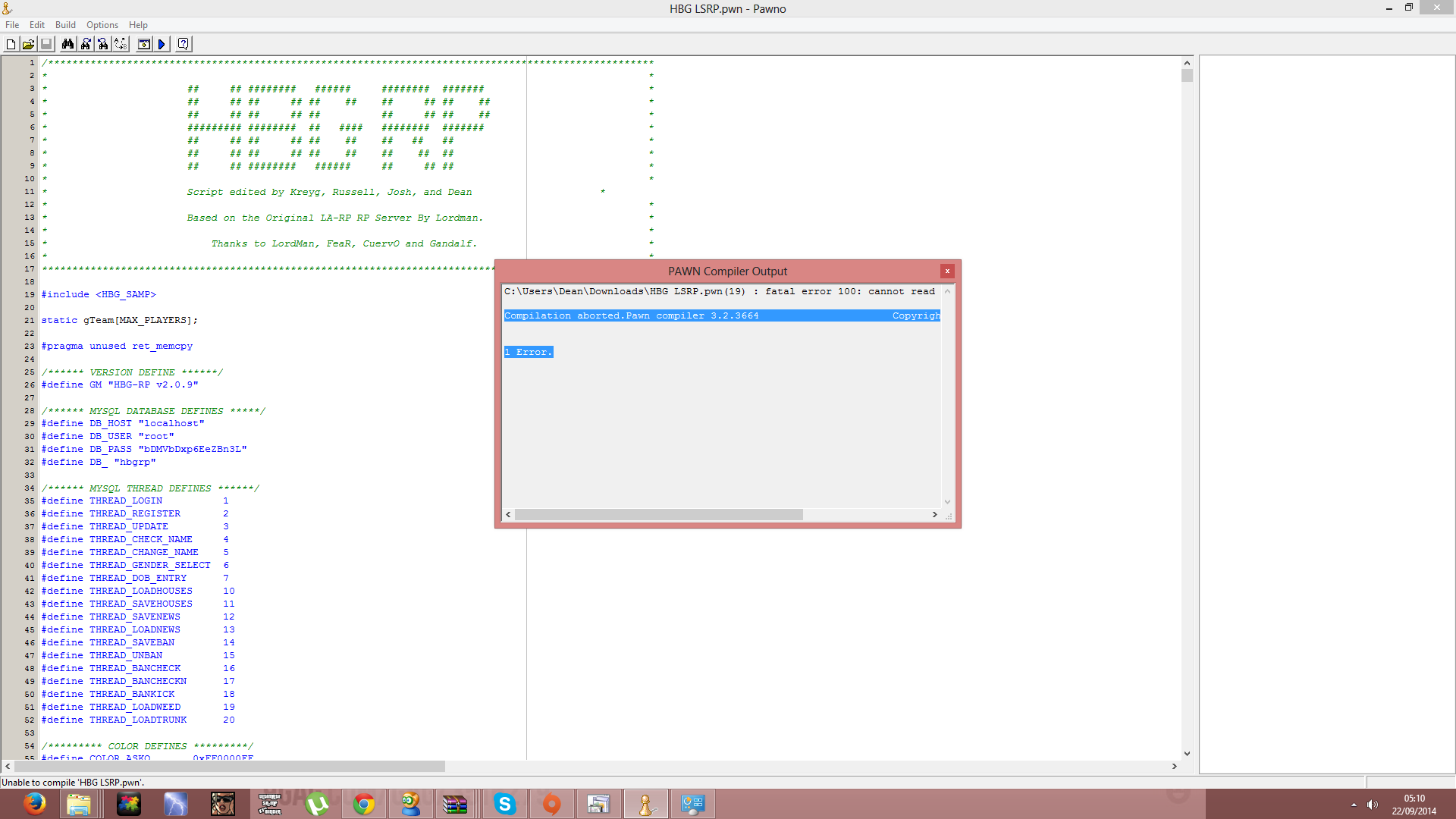
Task: Click the DB_PASS define line
Action: coord(144,450)
